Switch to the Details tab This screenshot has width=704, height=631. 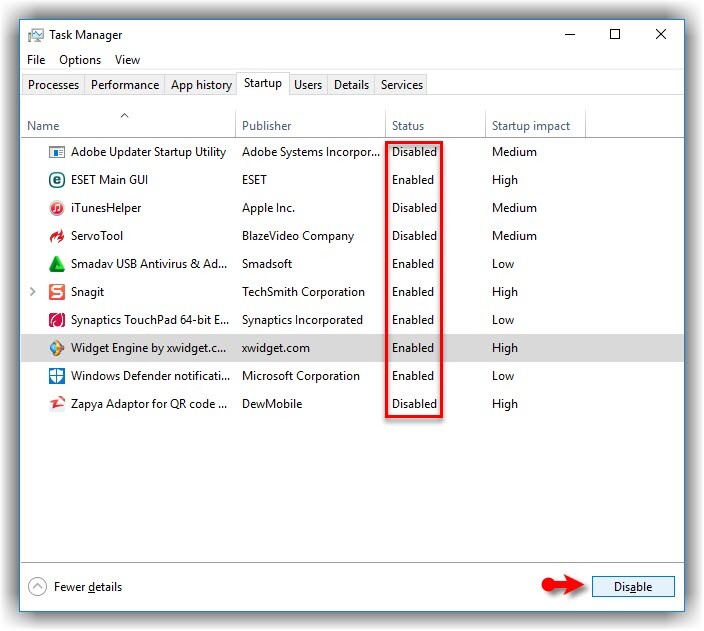(x=351, y=85)
